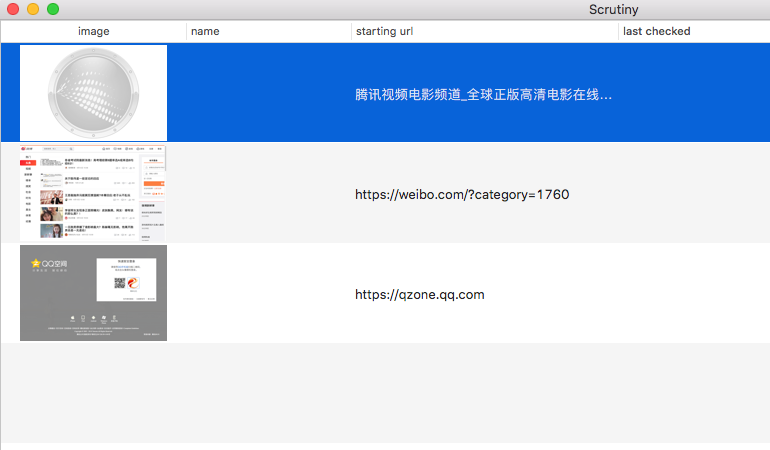This screenshot has height=450, width=770.
Task: Minimize the Scrutiny window
Action: pos(33,9)
